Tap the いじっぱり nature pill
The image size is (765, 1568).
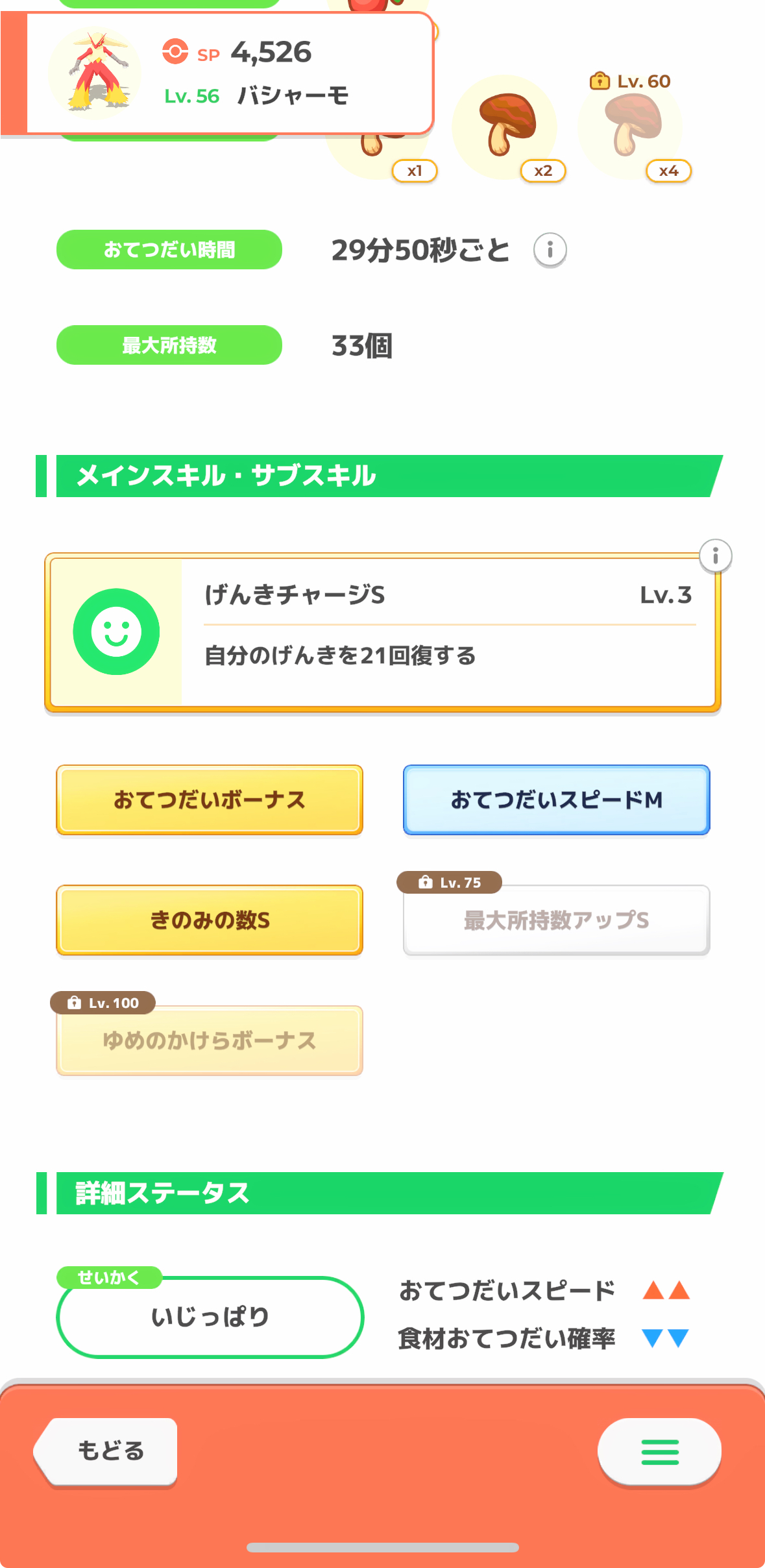pyautogui.click(x=210, y=1317)
